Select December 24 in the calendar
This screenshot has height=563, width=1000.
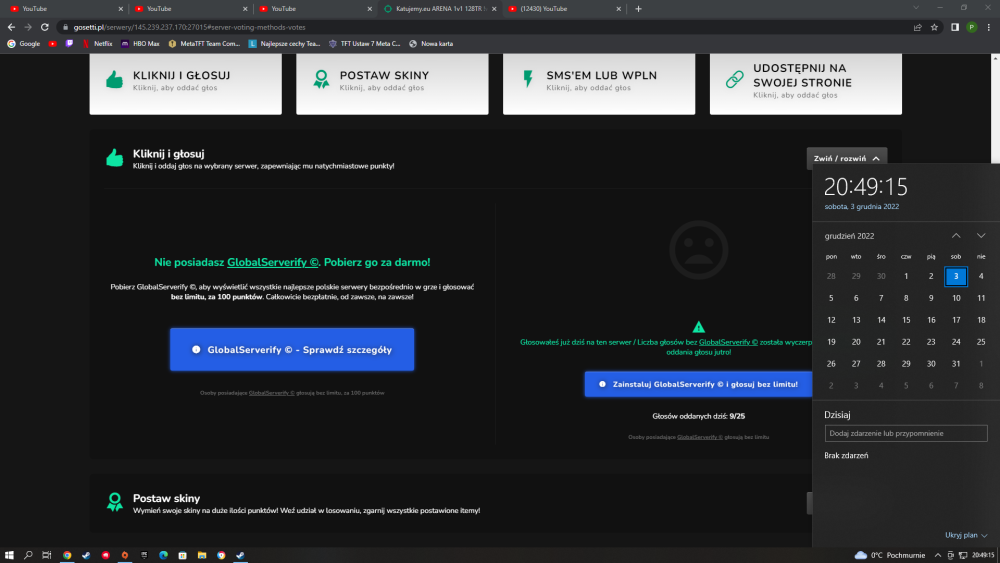click(955, 342)
